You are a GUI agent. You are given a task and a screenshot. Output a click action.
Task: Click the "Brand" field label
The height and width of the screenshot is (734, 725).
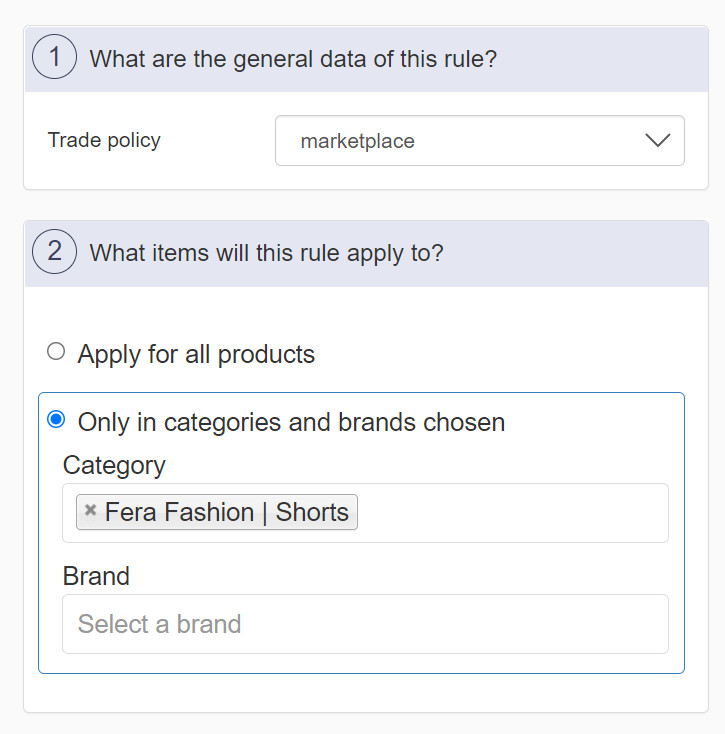click(96, 576)
